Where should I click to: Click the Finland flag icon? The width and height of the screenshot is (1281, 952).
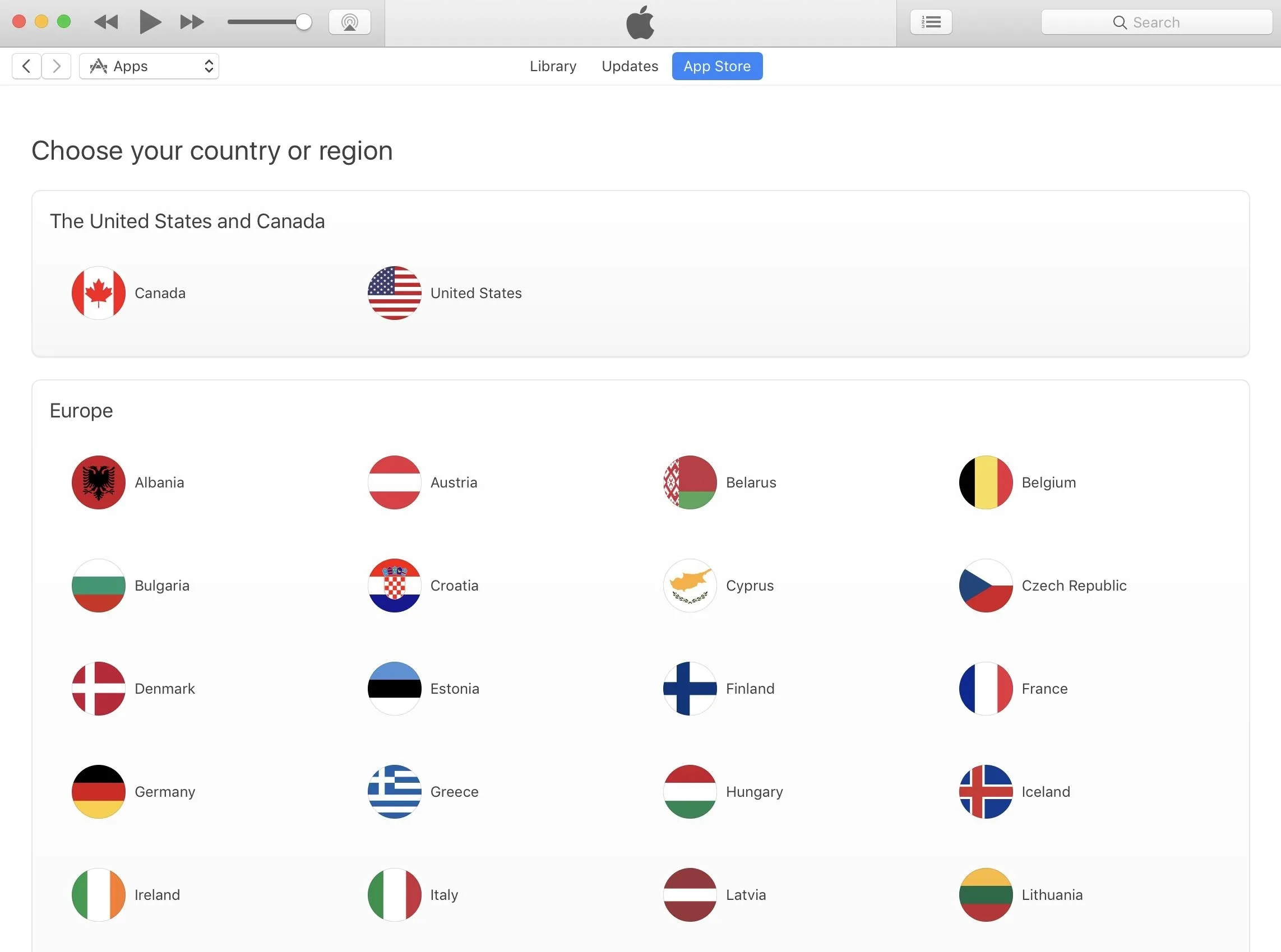[x=690, y=688]
